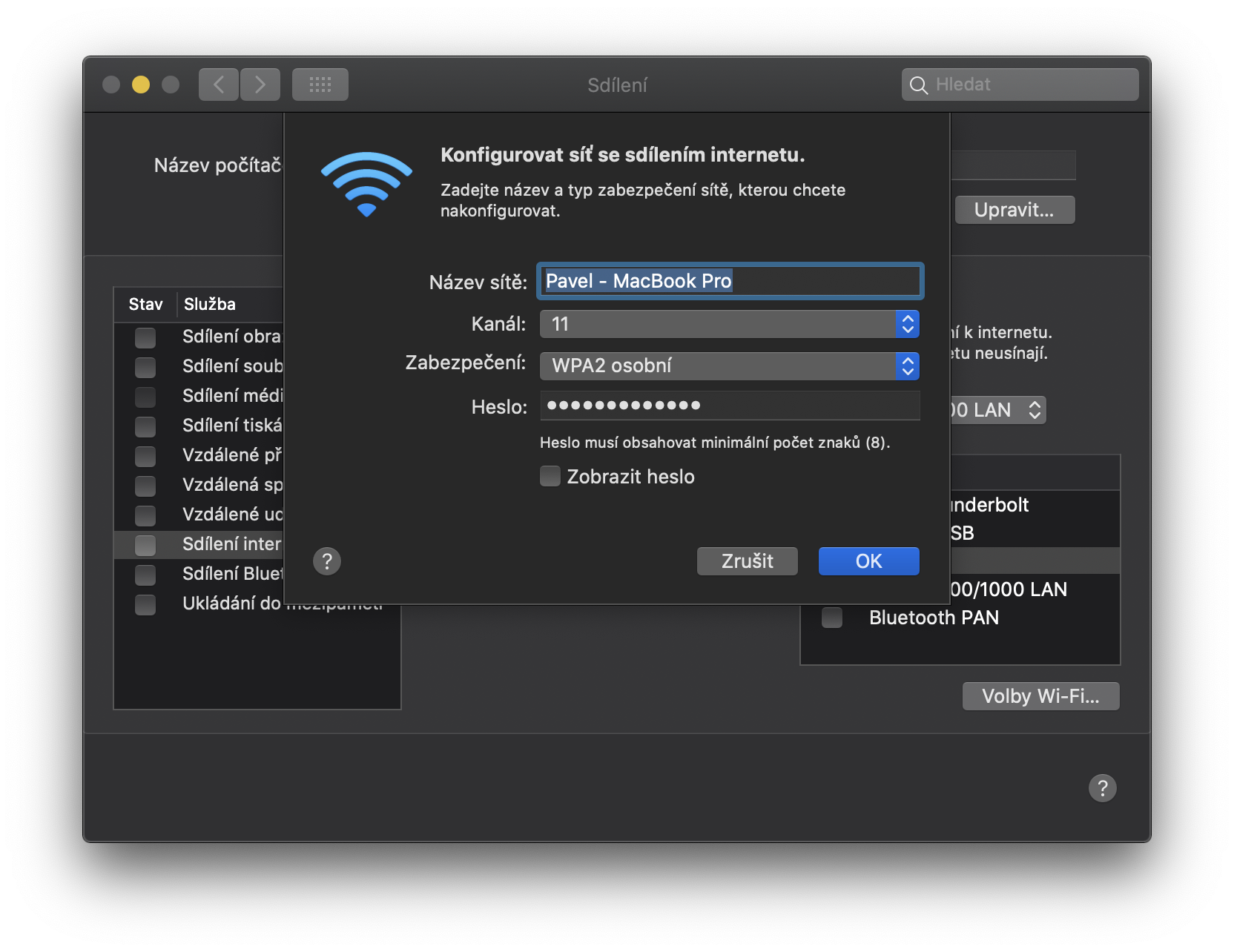Confirm the dialog with OK
This screenshot has width=1234, height=952.
(868, 561)
